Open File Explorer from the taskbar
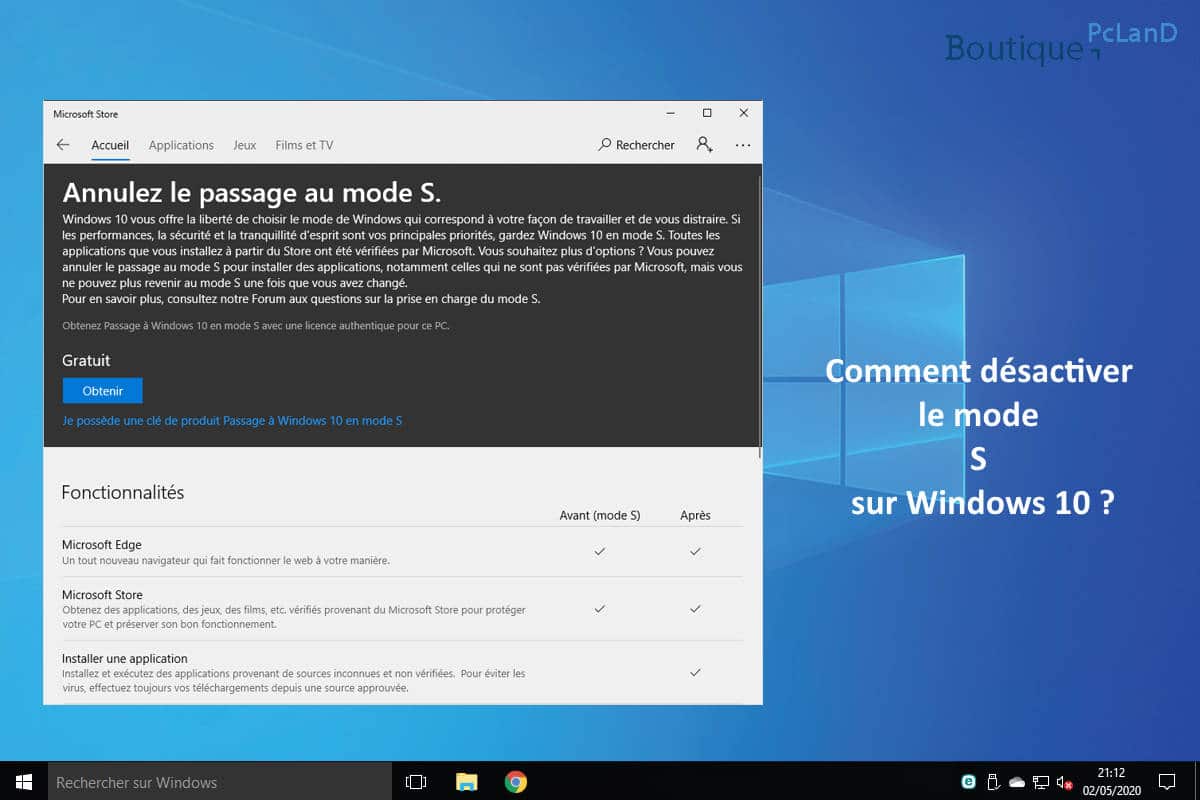Screen dimensions: 1200x800 click(x=466, y=782)
